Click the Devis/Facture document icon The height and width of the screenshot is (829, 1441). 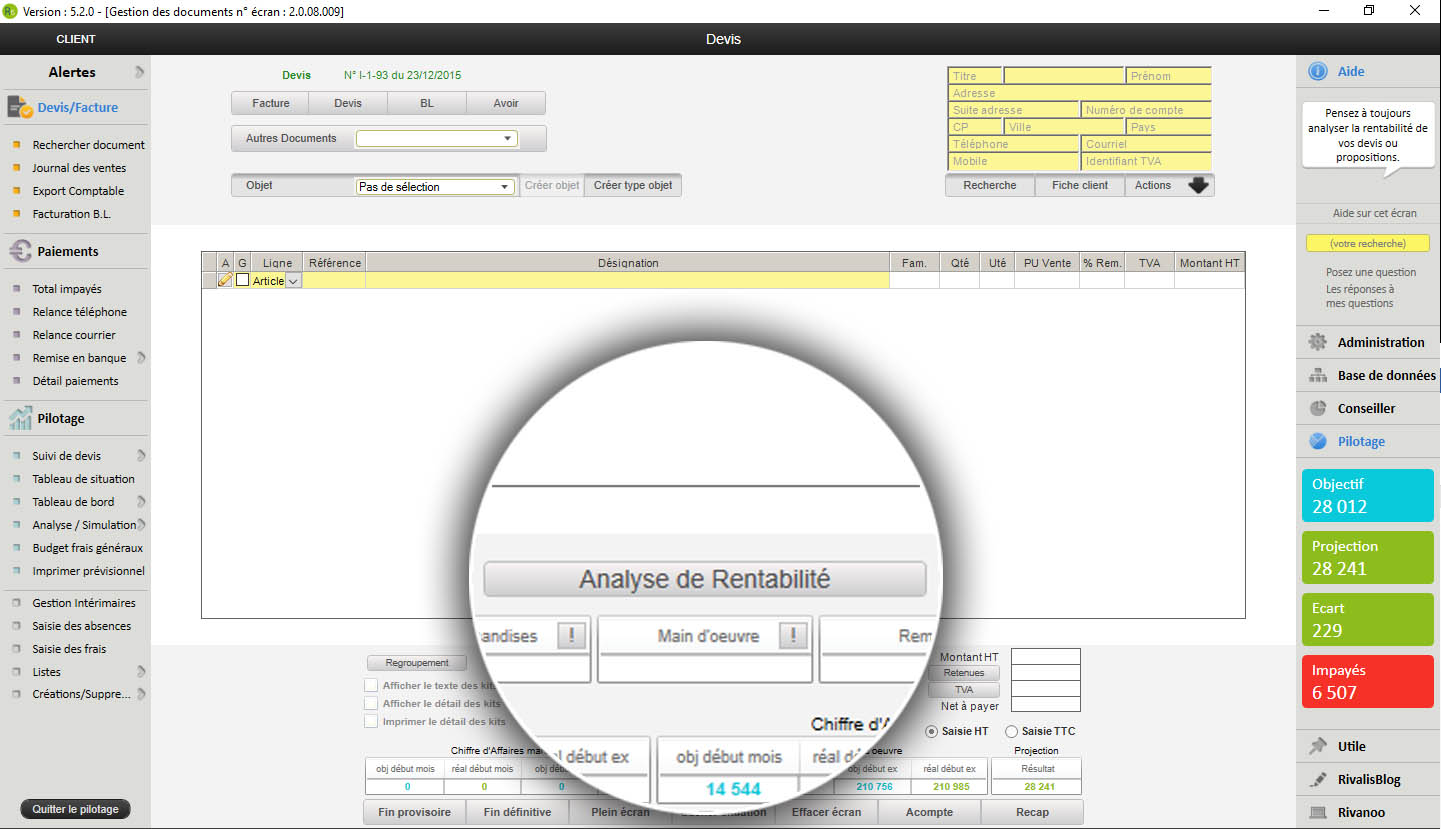click(x=20, y=107)
